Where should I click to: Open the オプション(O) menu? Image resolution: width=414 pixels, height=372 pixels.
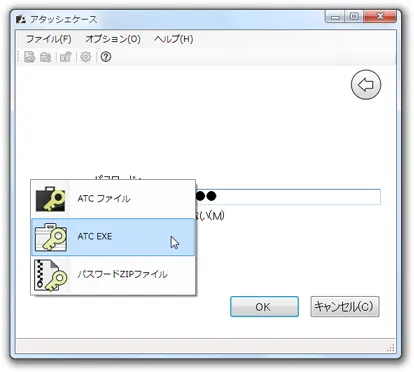pyautogui.click(x=113, y=39)
